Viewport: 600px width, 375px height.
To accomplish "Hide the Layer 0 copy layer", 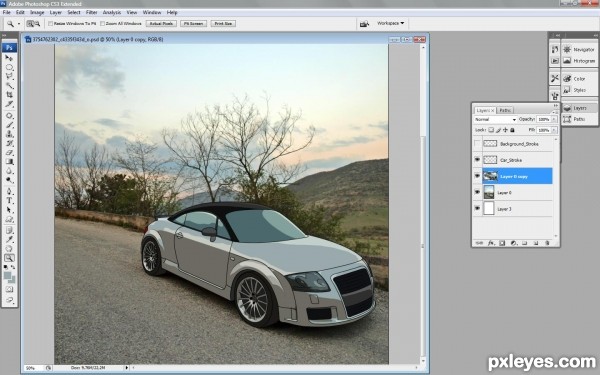I will pos(477,176).
